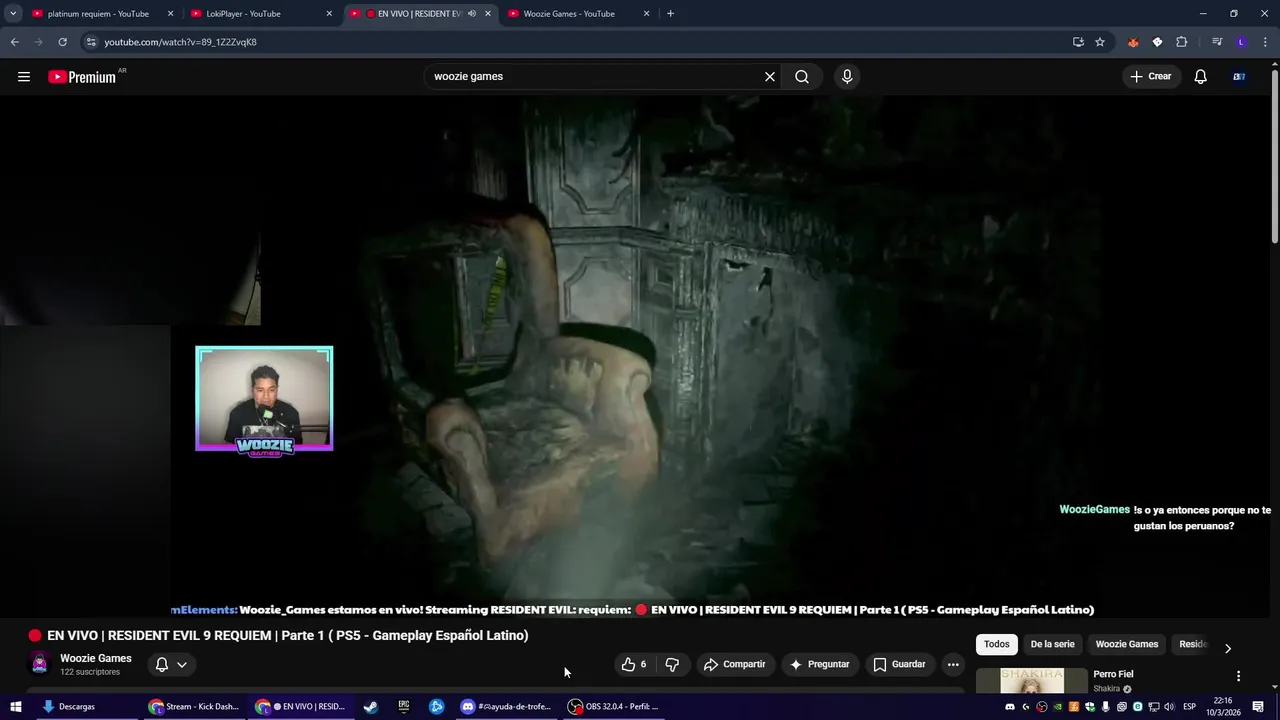The height and width of the screenshot is (720, 1280).
Task: Clear the search box text
Action: pyautogui.click(x=770, y=77)
